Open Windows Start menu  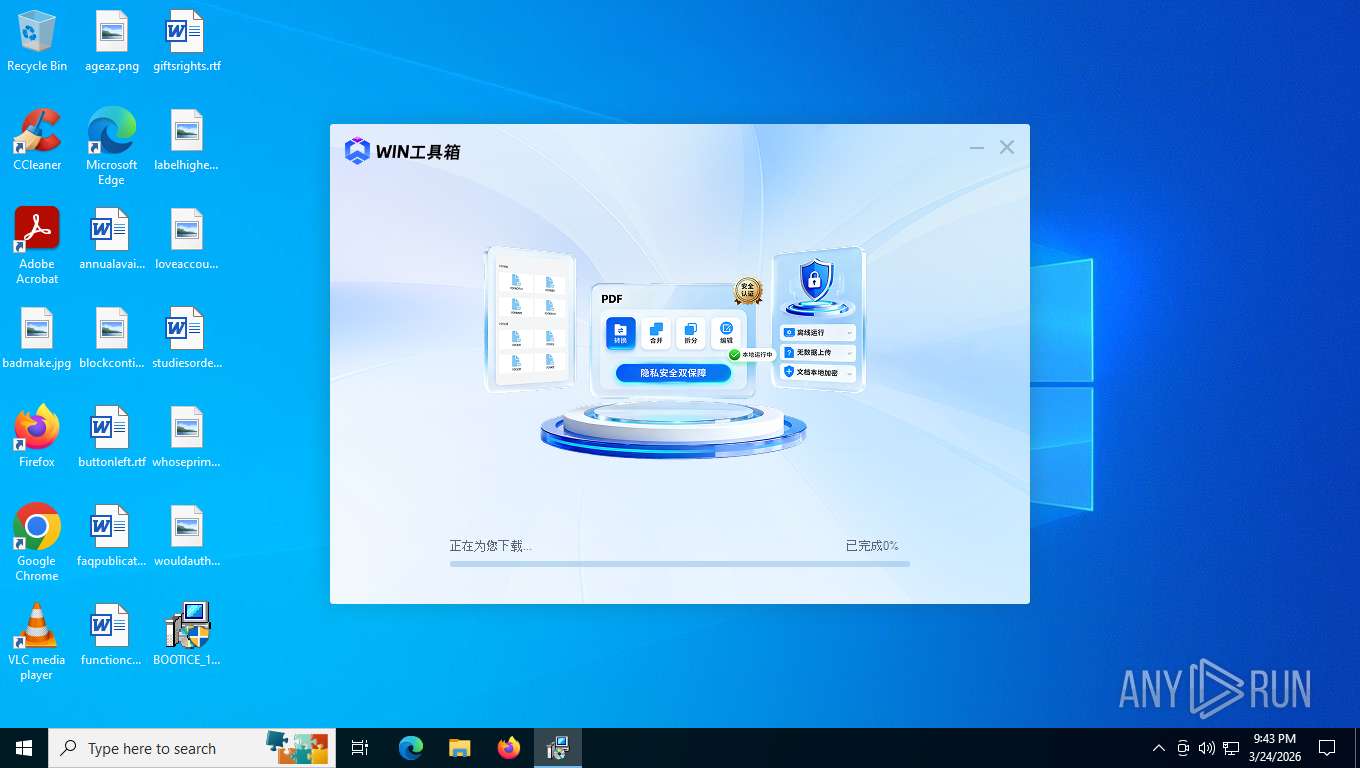[24, 748]
